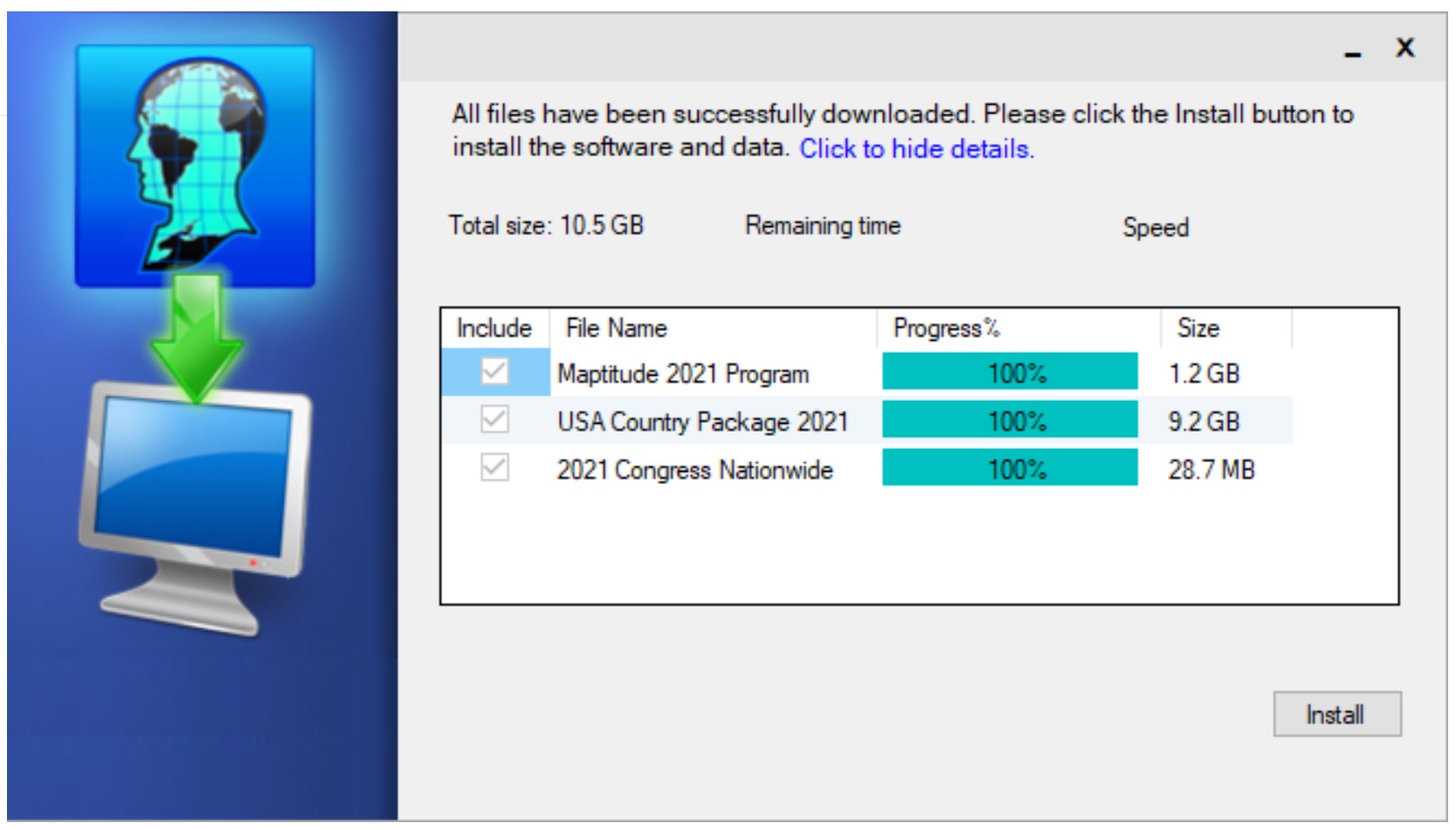Click the Install button

(1335, 715)
